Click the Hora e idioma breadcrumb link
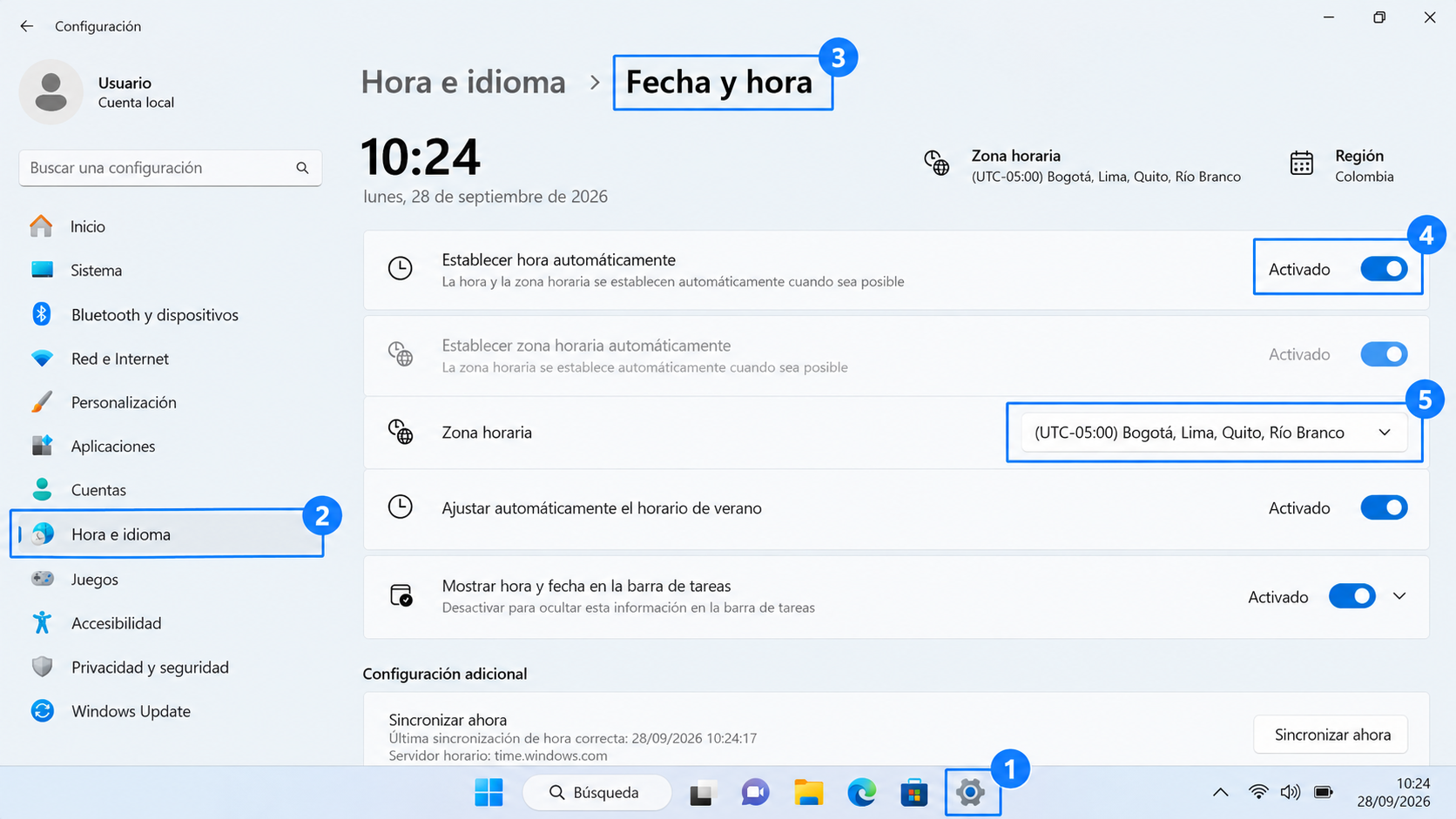1456x819 pixels. point(463,82)
